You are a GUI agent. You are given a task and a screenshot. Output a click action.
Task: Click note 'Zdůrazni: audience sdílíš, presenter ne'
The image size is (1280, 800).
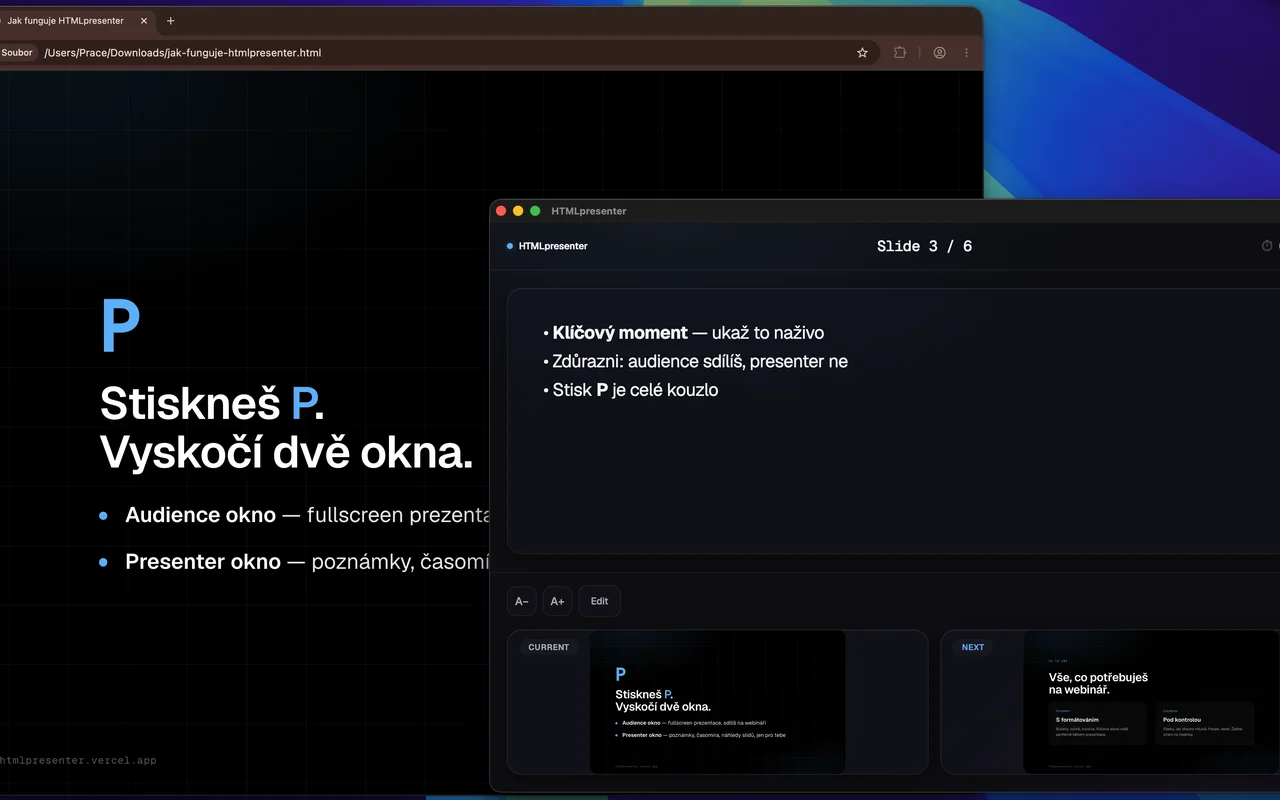click(700, 361)
